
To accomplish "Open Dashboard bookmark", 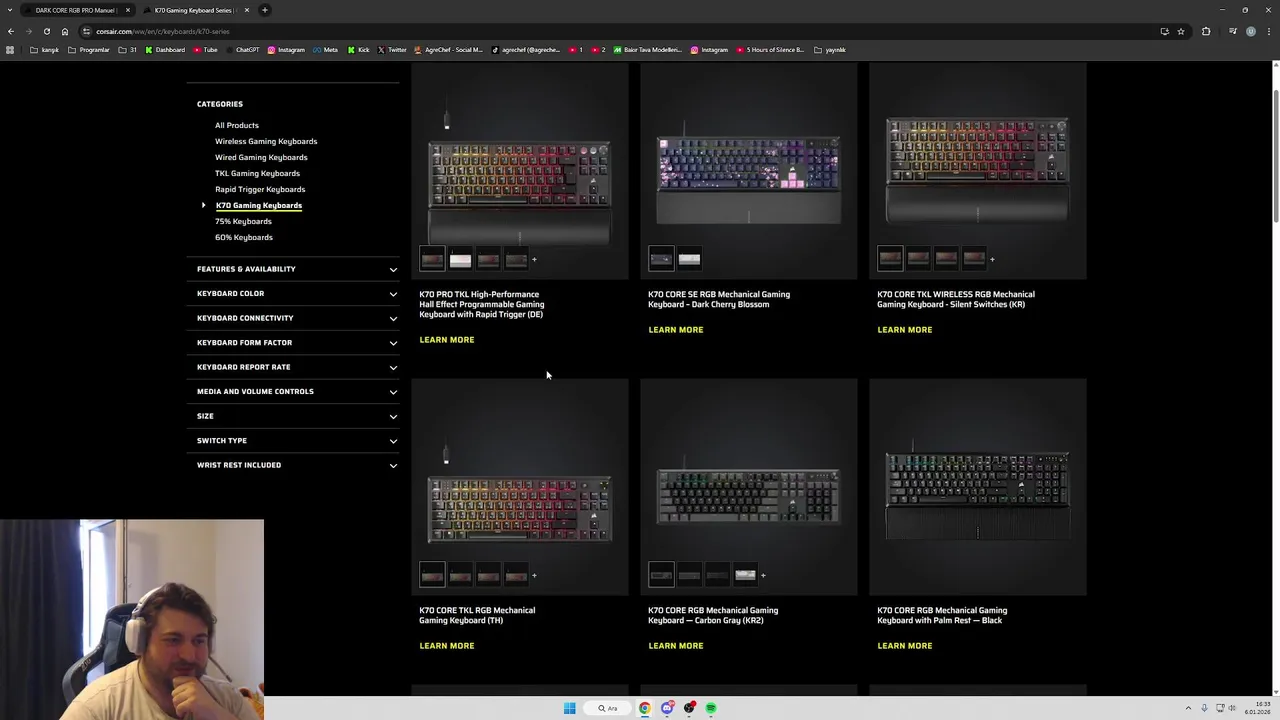I will tap(165, 50).
